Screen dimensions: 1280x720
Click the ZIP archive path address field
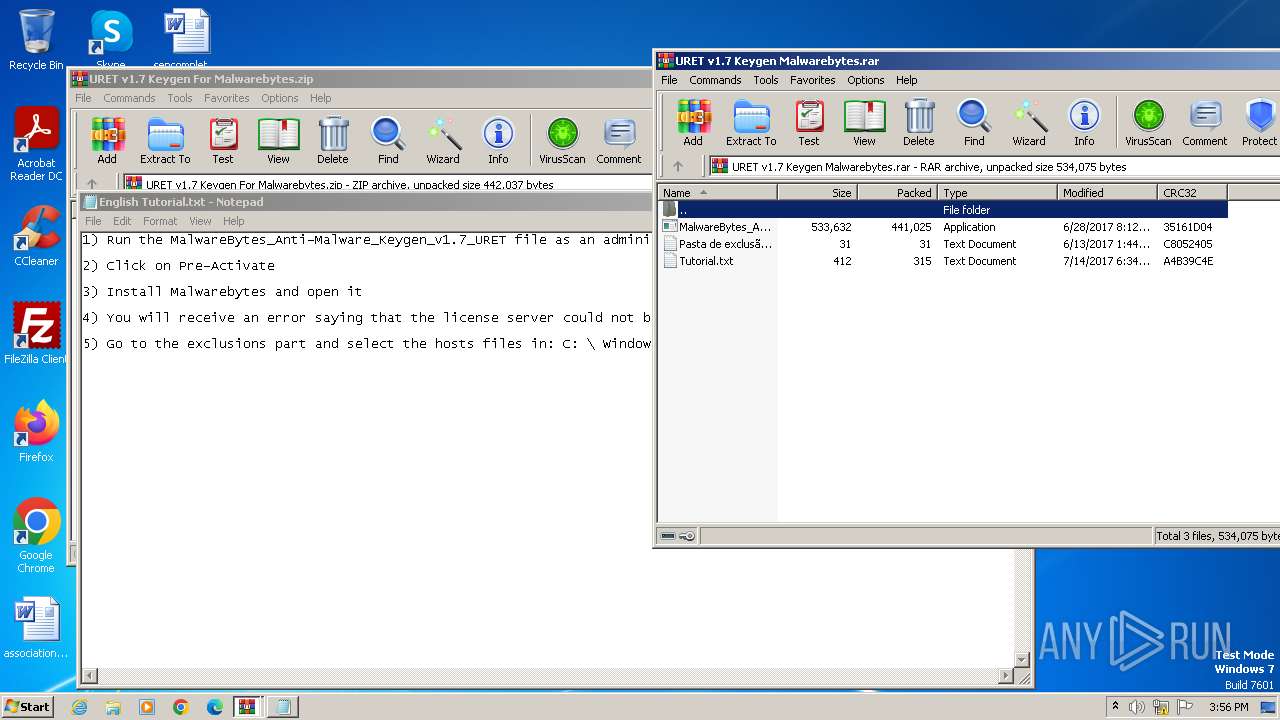(387, 184)
